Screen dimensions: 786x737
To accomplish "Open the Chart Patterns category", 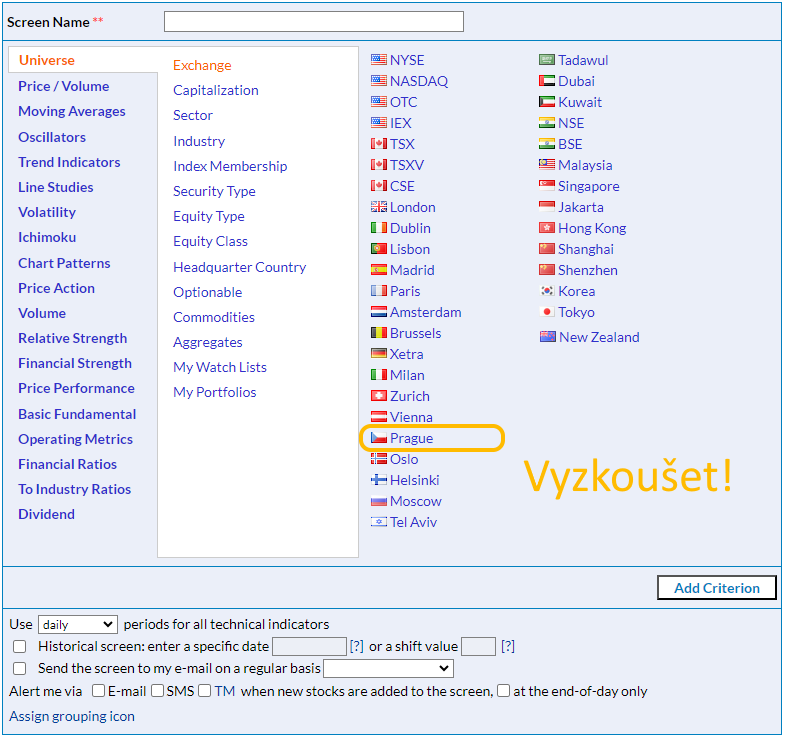I will (x=64, y=263).
